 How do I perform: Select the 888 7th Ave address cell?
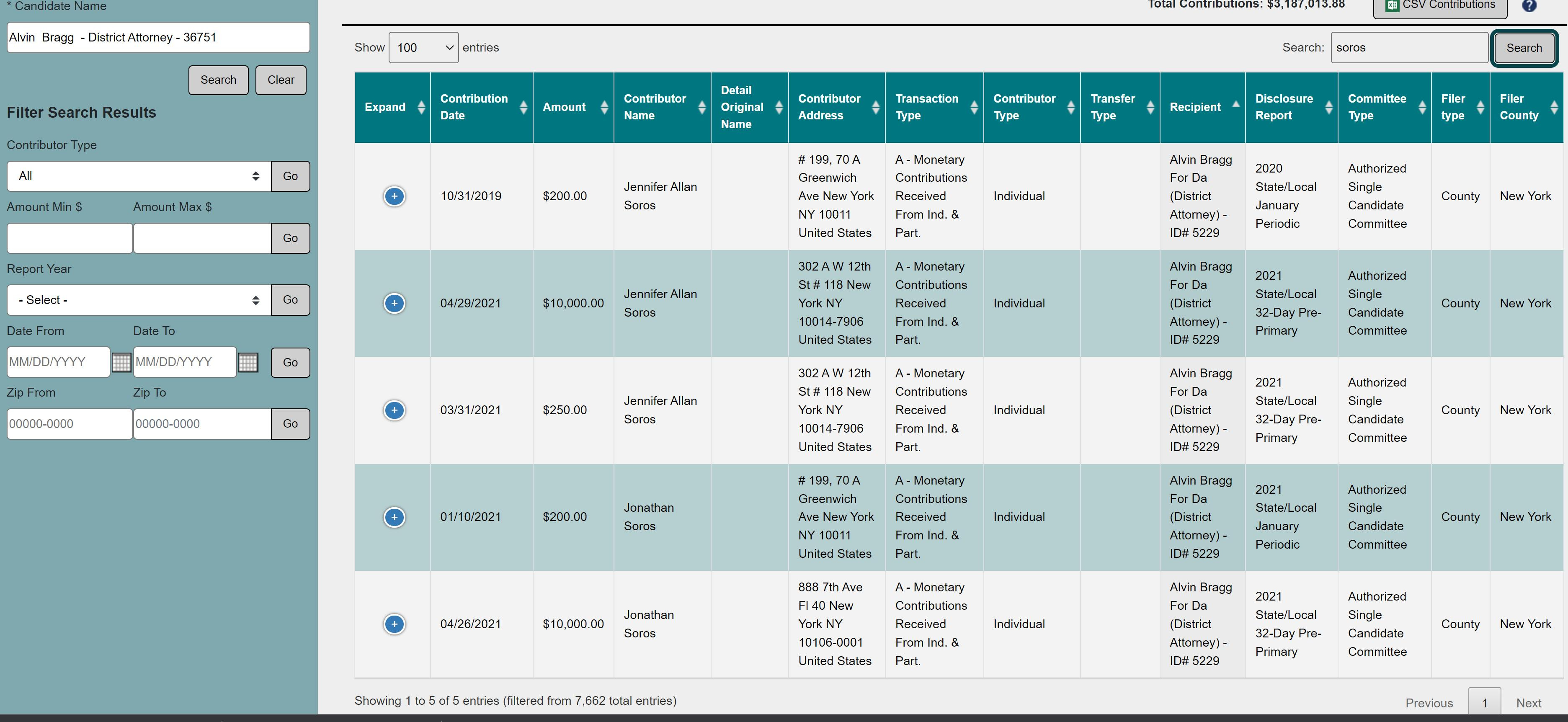(x=836, y=624)
